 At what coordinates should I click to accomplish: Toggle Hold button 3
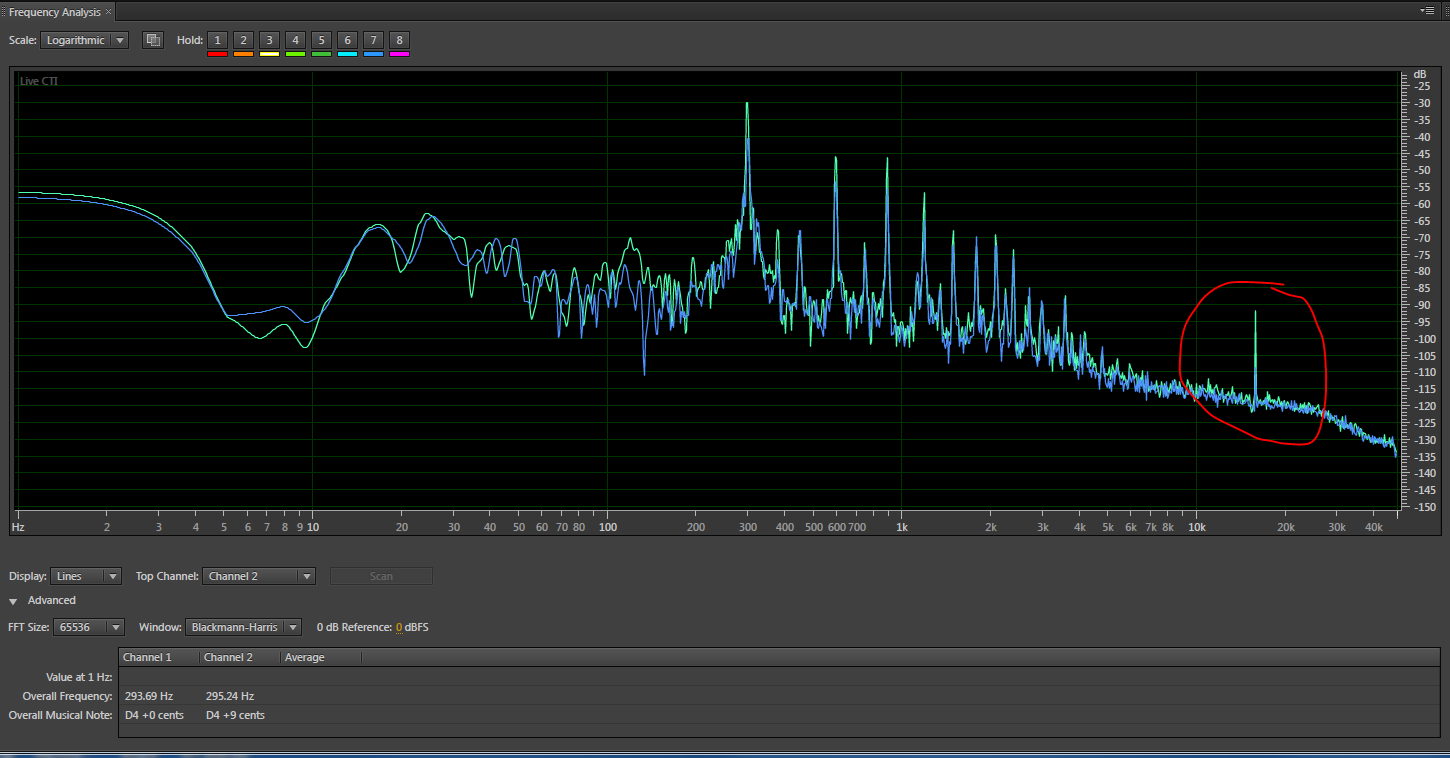(269, 40)
